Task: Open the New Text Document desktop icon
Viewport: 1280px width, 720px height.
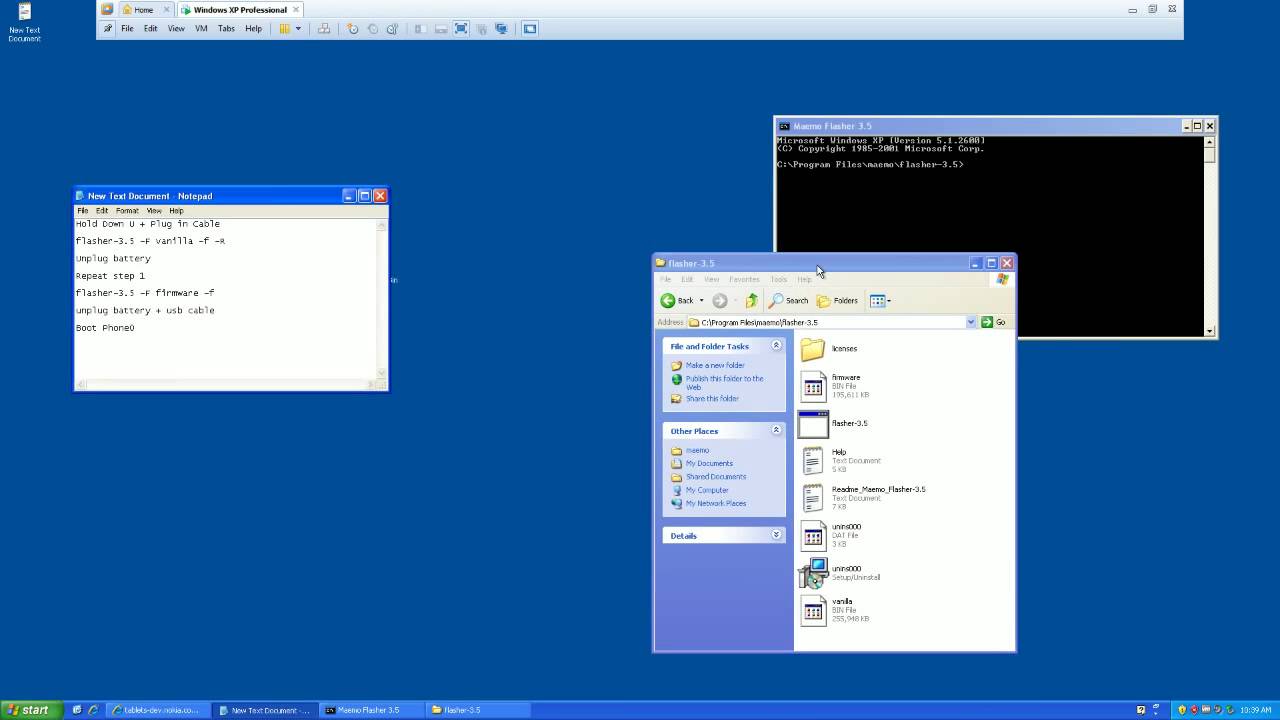Action: coord(24,22)
